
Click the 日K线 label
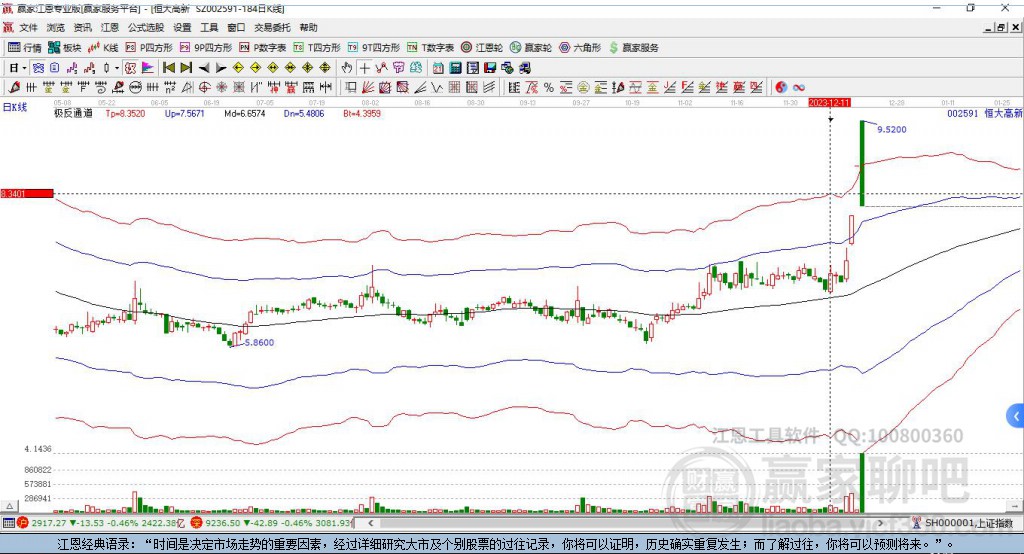click(x=15, y=107)
